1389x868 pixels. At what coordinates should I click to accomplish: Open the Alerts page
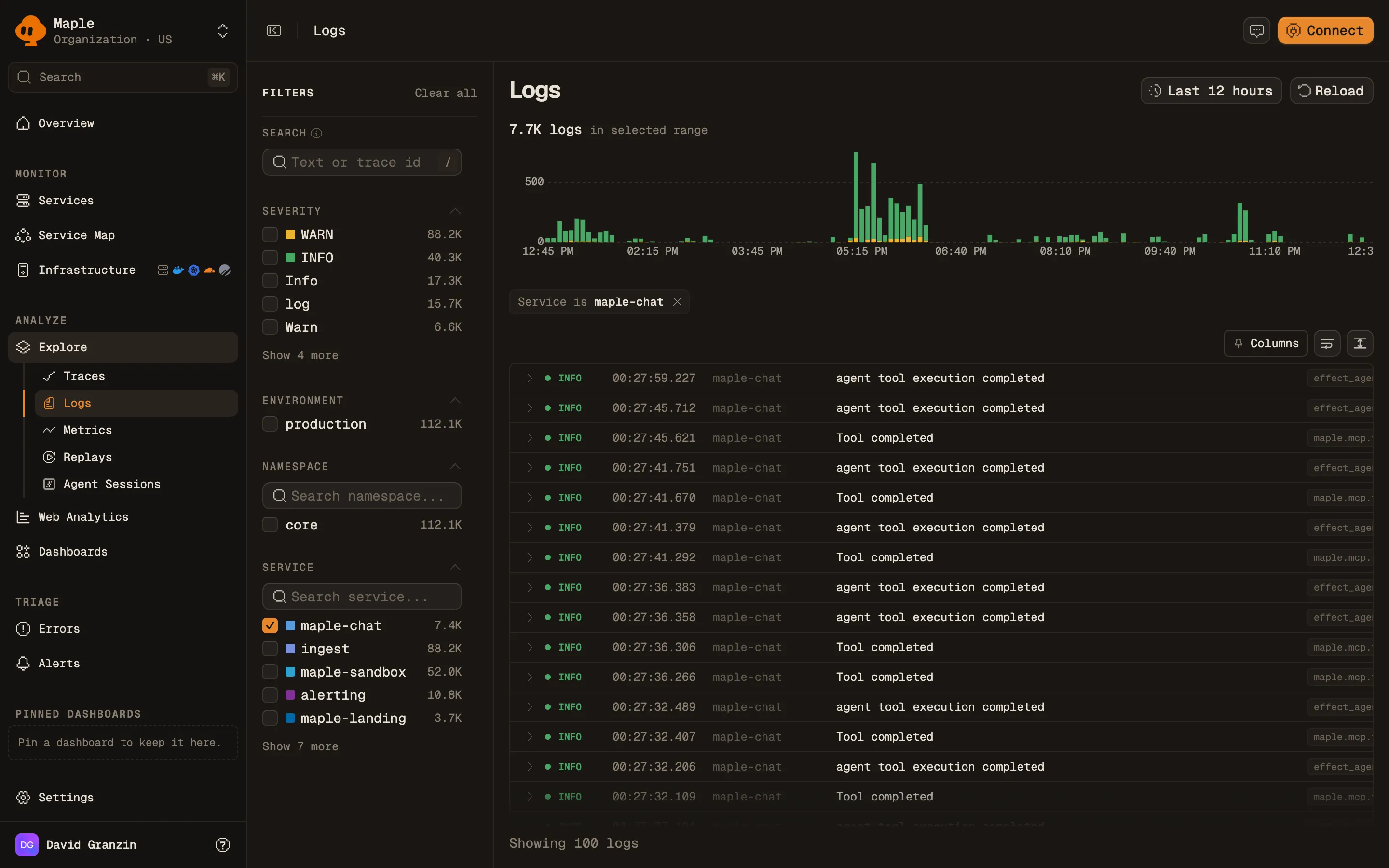tap(123, 664)
